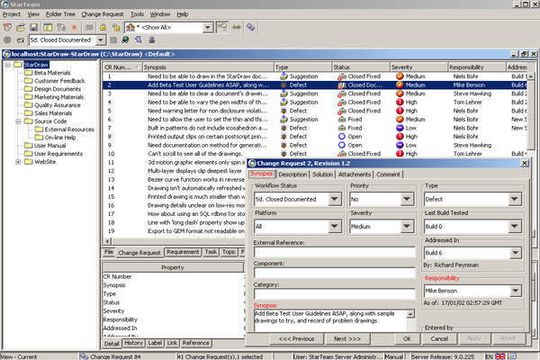Screen dimensions: 540x360
Task: Open the Show All filter dropdown
Action: (x=208, y=28)
